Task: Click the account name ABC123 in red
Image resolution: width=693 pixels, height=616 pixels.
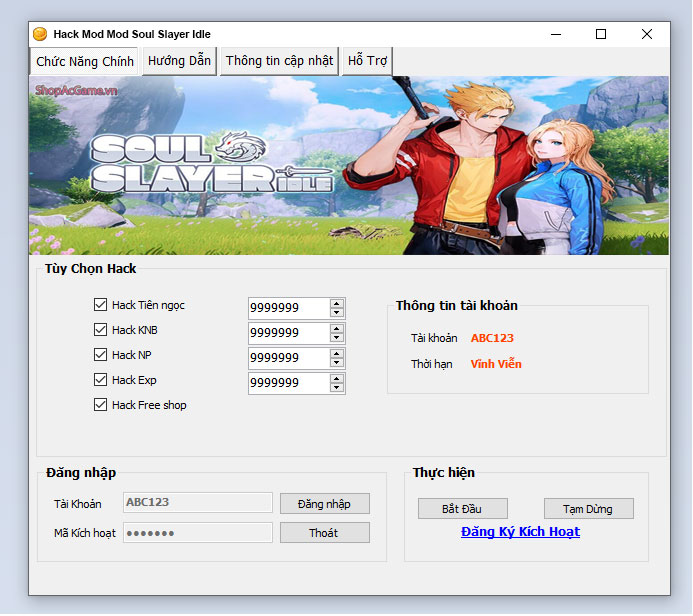Action: [492, 338]
